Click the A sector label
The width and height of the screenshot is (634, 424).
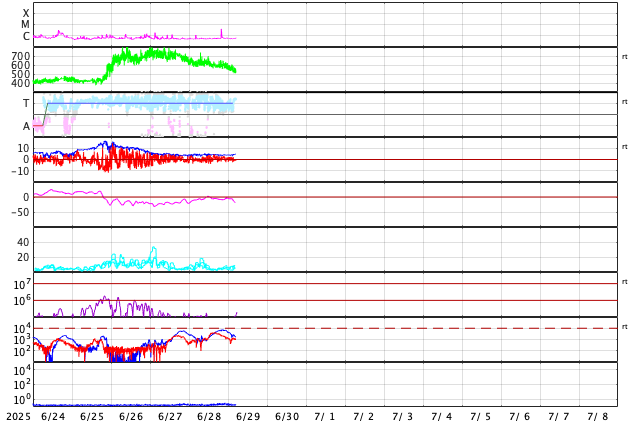(26, 127)
